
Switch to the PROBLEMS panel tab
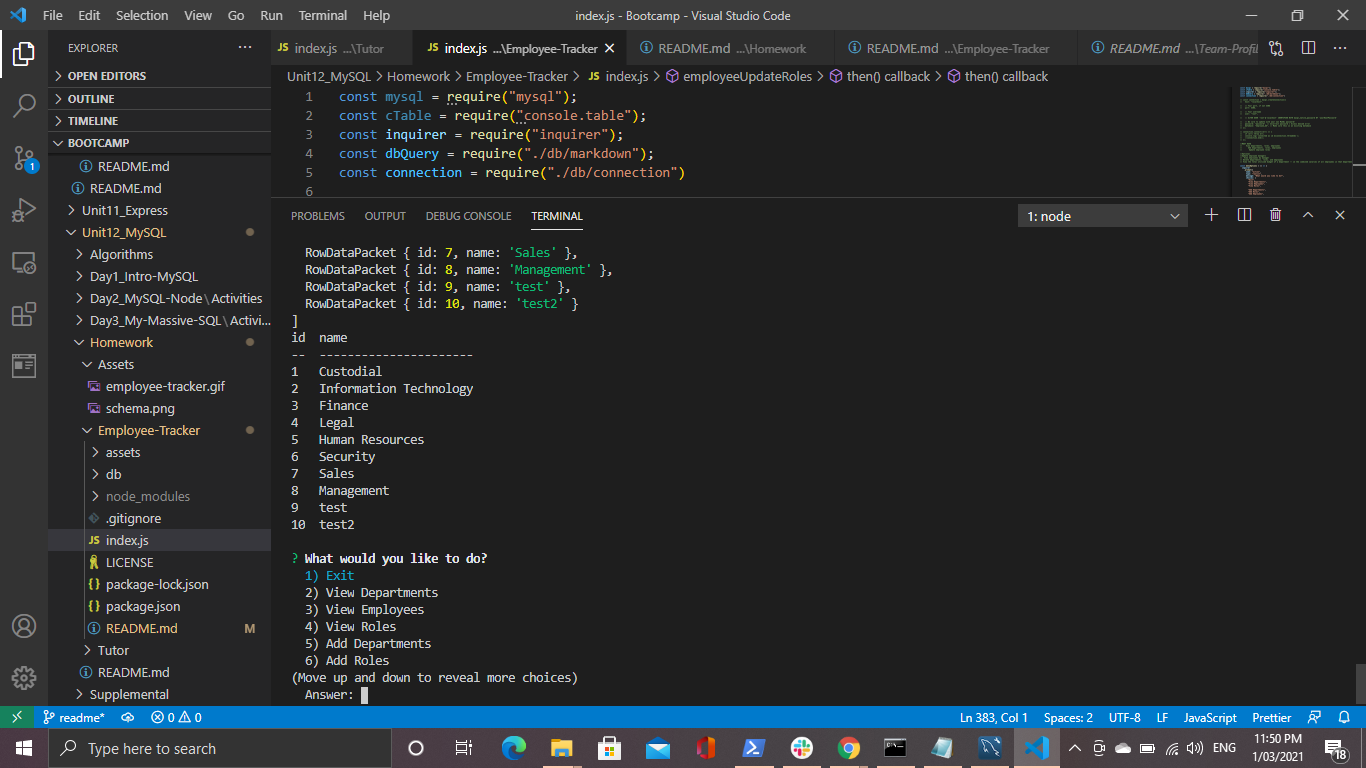(318, 216)
